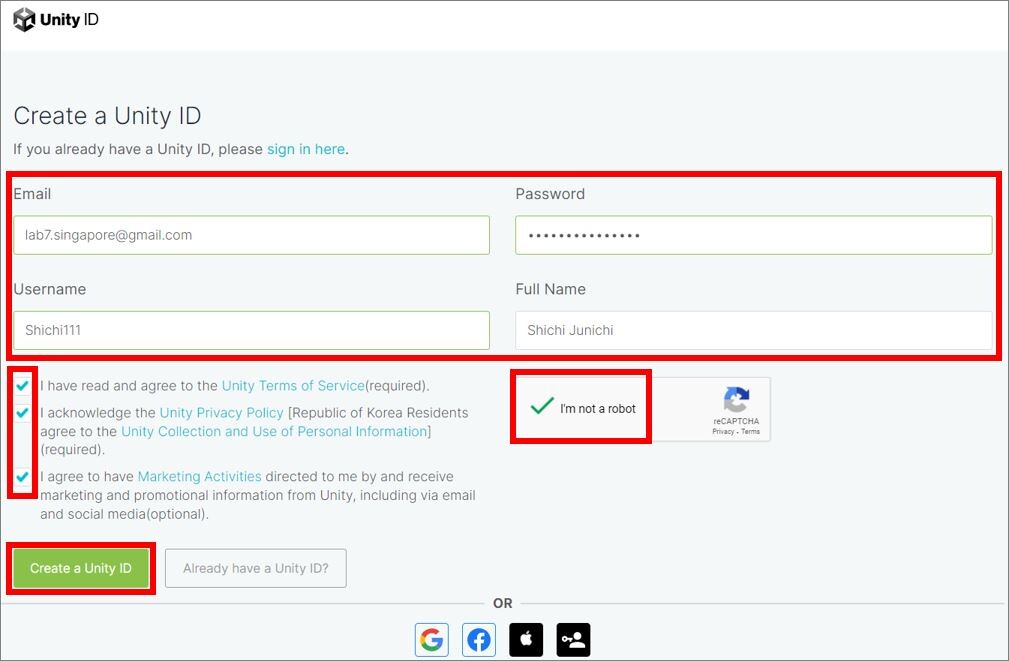Click the Create a Unity ID button
Viewport: 1009px width, 661px height.
(80, 568)
